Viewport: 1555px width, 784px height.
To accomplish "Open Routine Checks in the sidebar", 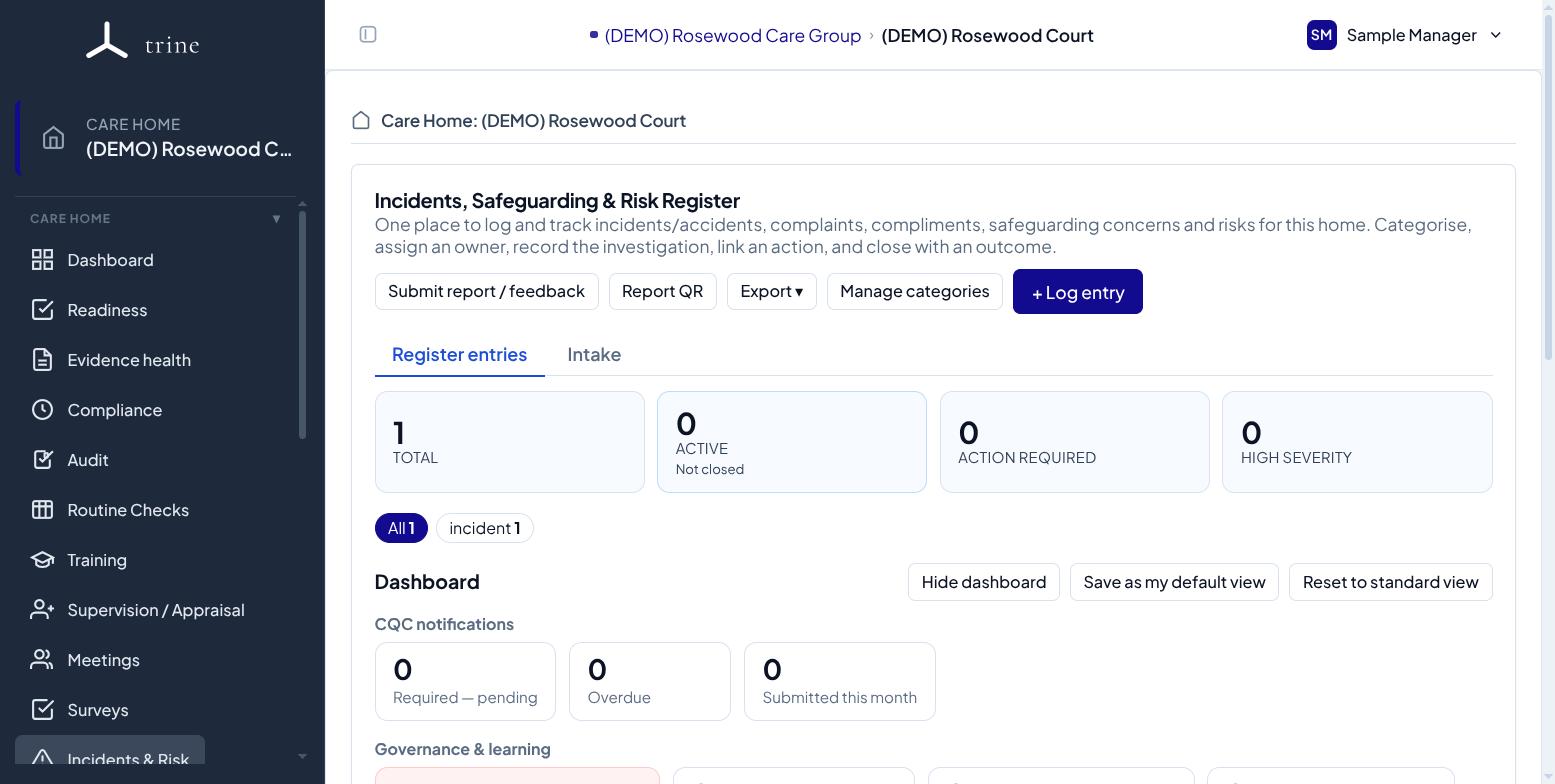I will [x=128, y=510].
